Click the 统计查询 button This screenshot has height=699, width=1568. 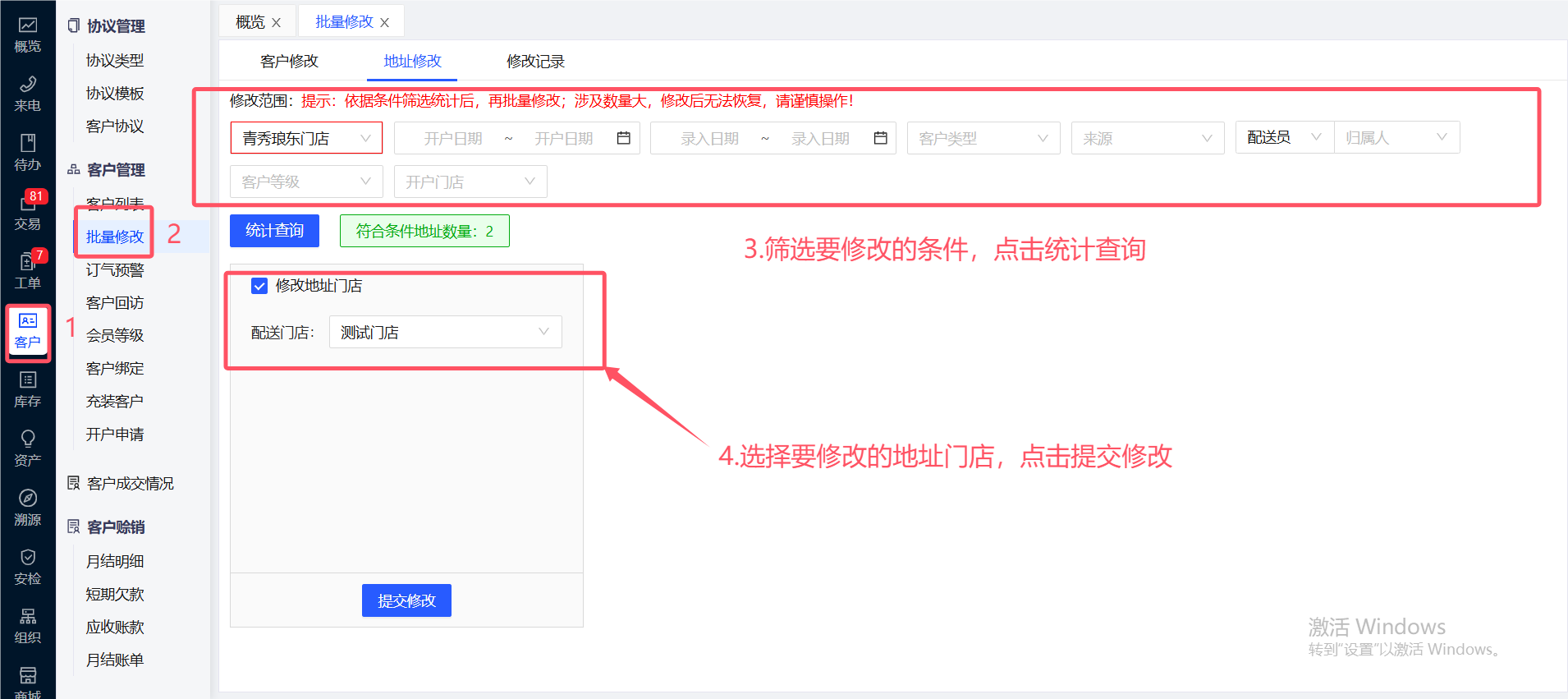(274, 231)
